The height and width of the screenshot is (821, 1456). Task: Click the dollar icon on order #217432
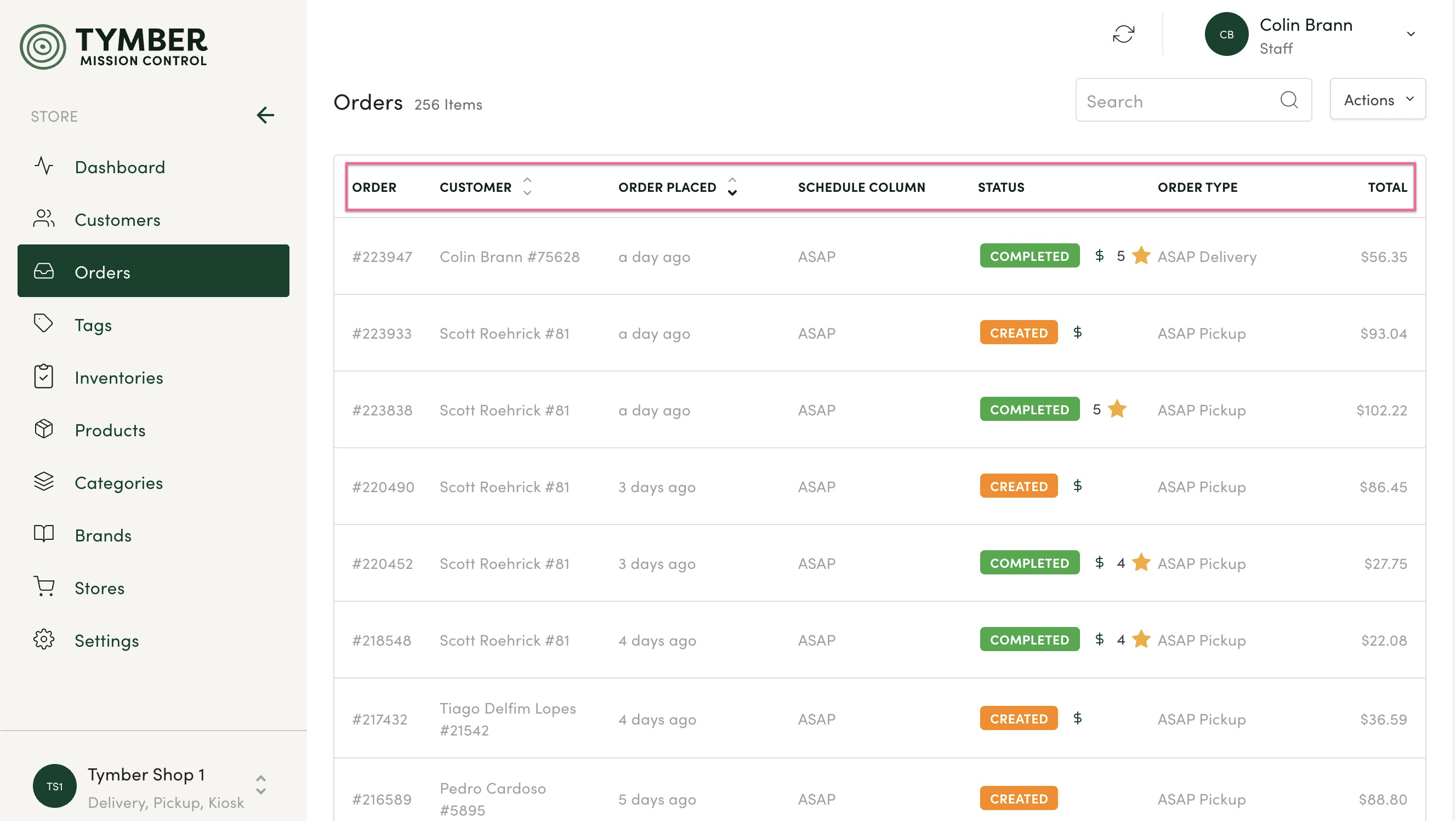pos(1077,718)
